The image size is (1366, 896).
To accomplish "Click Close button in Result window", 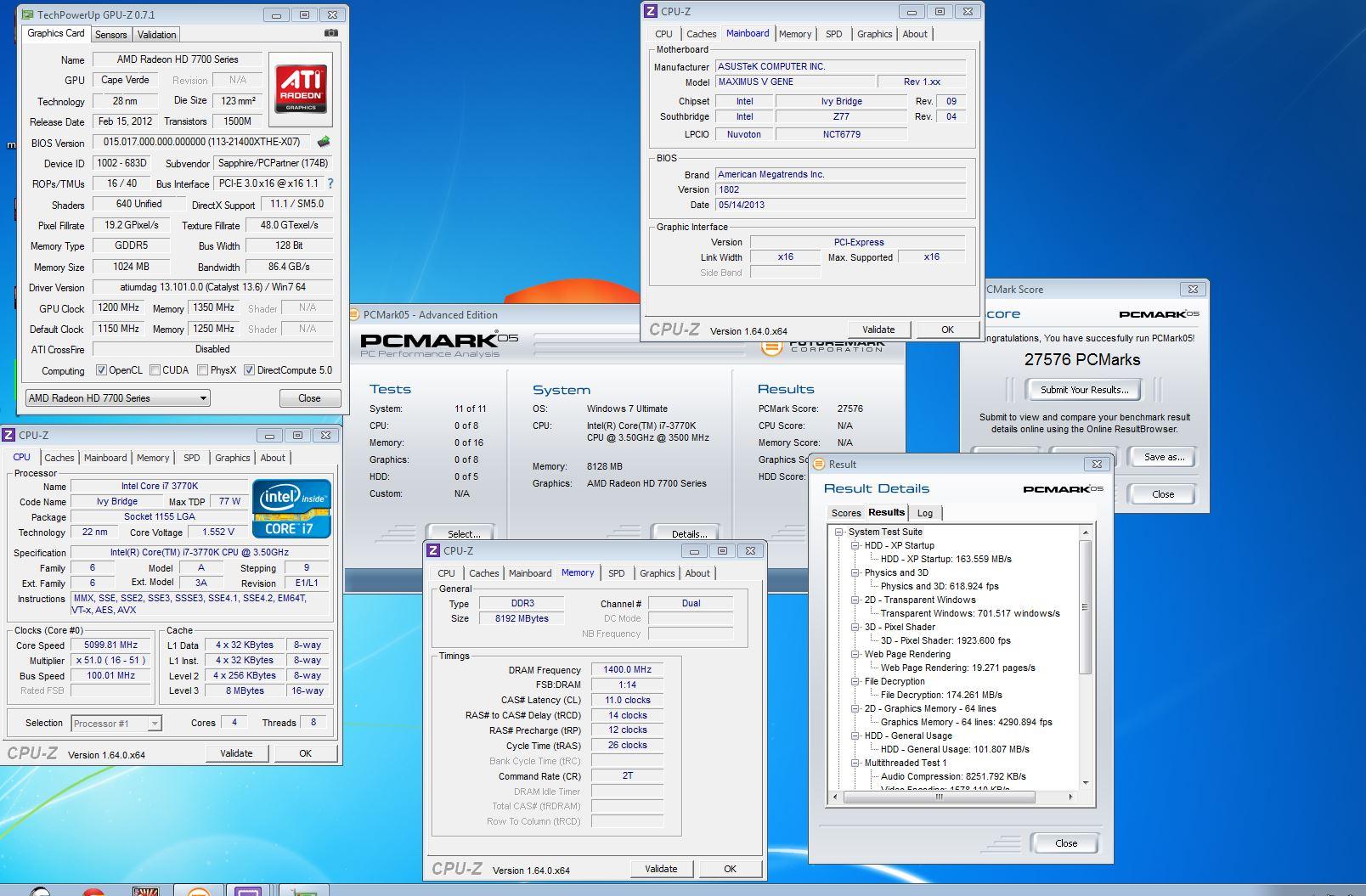I will (x=1066, y=843).
